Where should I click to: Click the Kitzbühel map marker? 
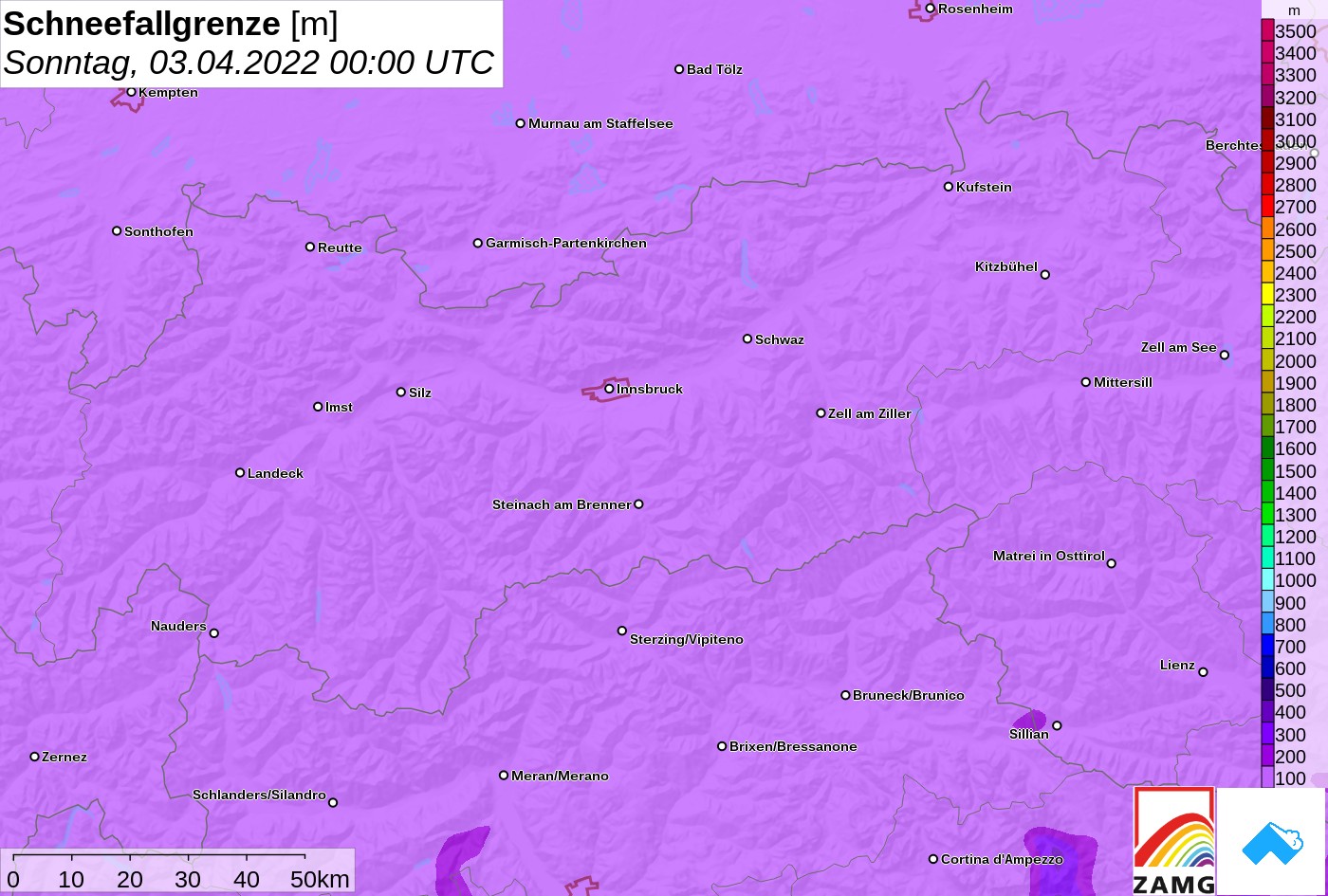click(x=1045, y=275)
